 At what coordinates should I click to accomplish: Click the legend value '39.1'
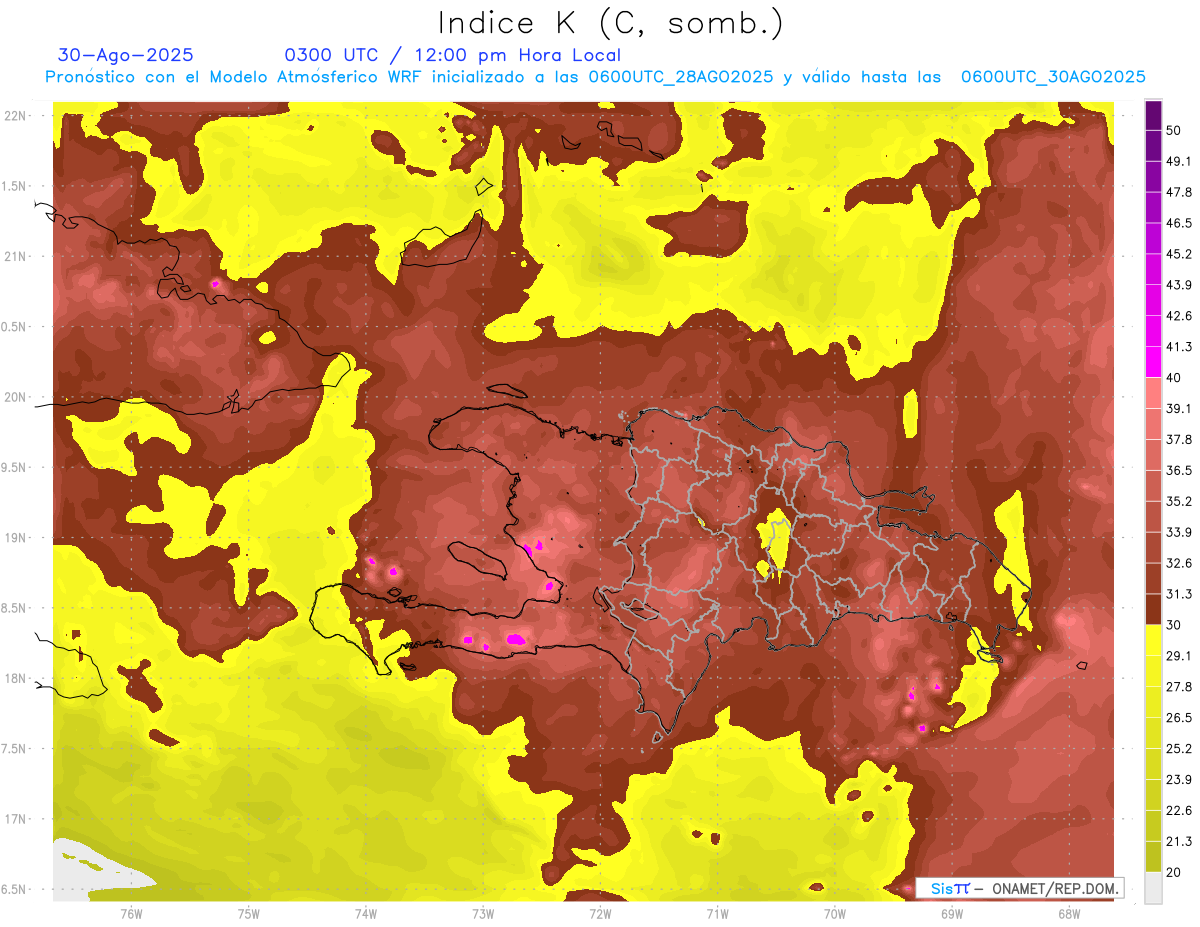point(1178,408)
